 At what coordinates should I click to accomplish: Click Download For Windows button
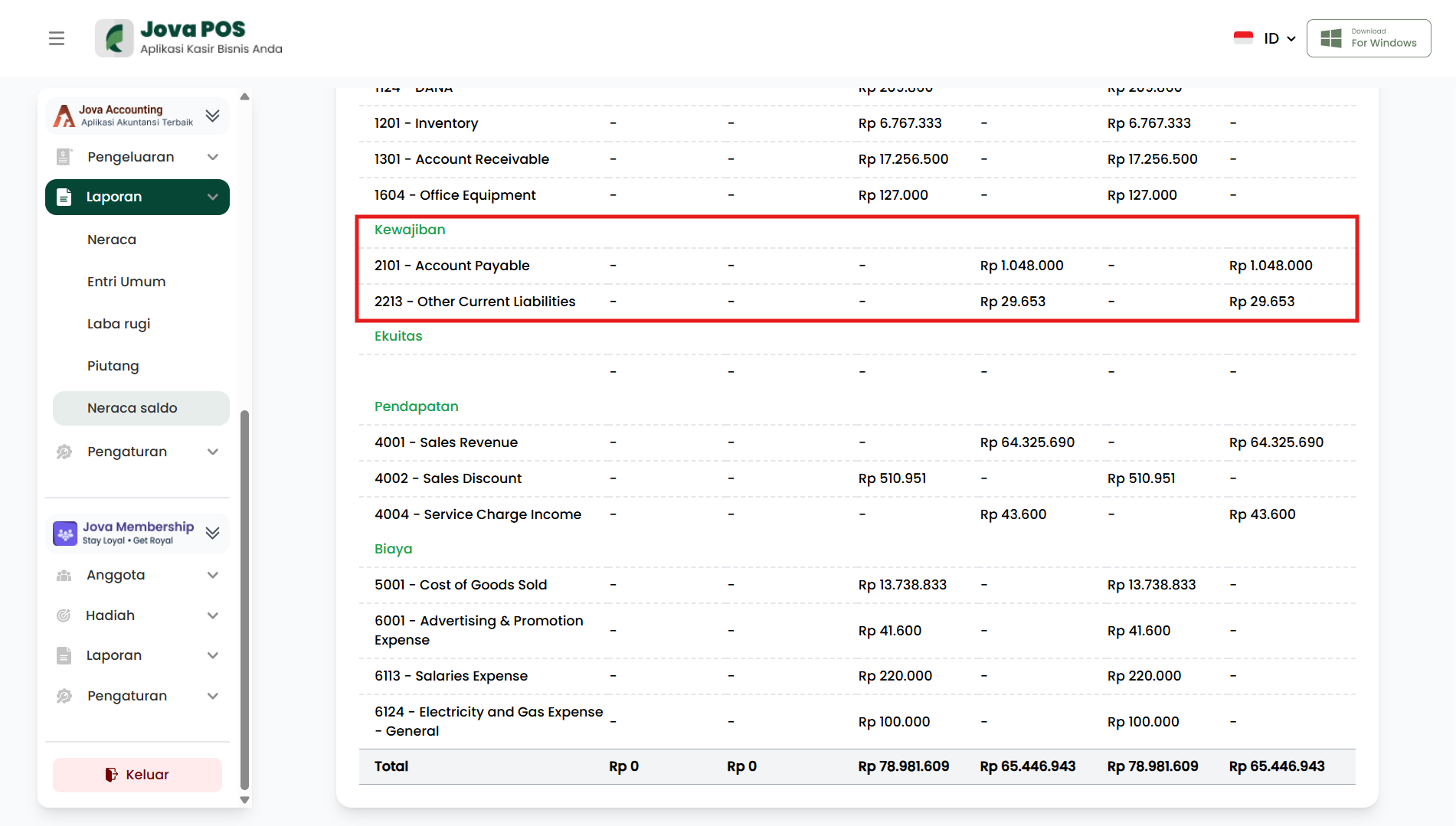1369,38
